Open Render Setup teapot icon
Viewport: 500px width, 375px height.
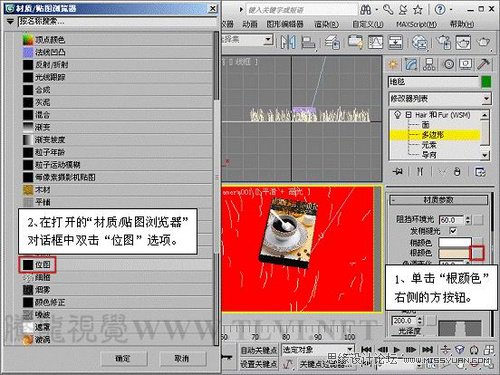443,42
